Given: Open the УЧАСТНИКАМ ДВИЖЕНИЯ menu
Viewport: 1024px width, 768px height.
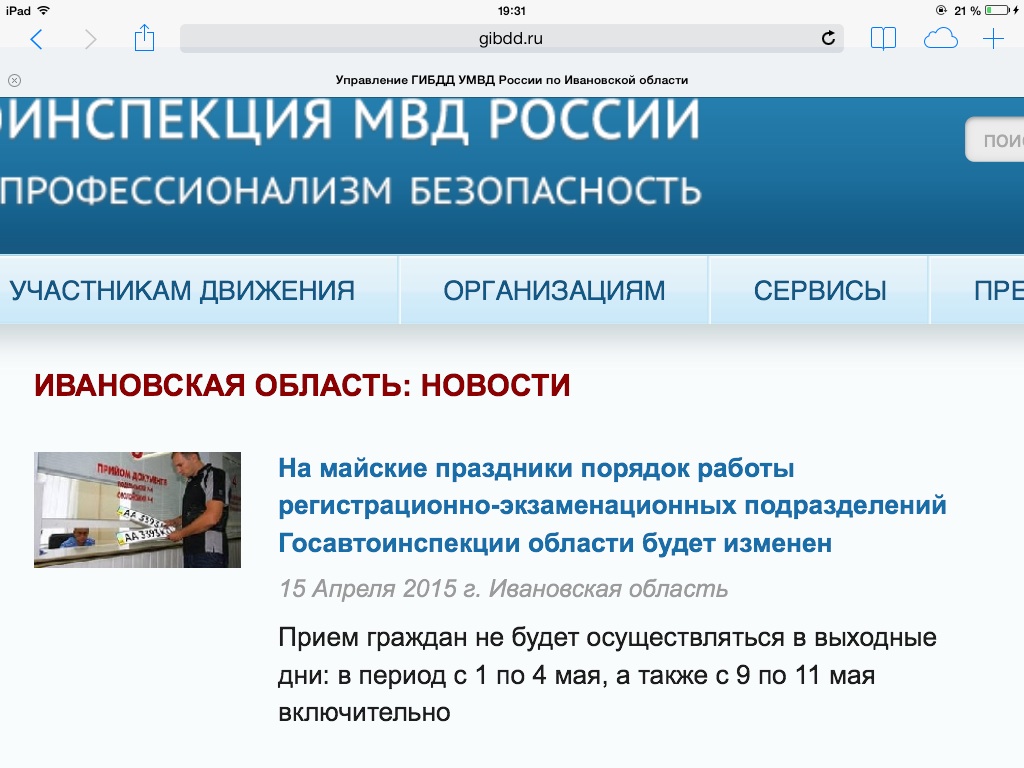Looking at the screenshot, I should tap(182, 291).
